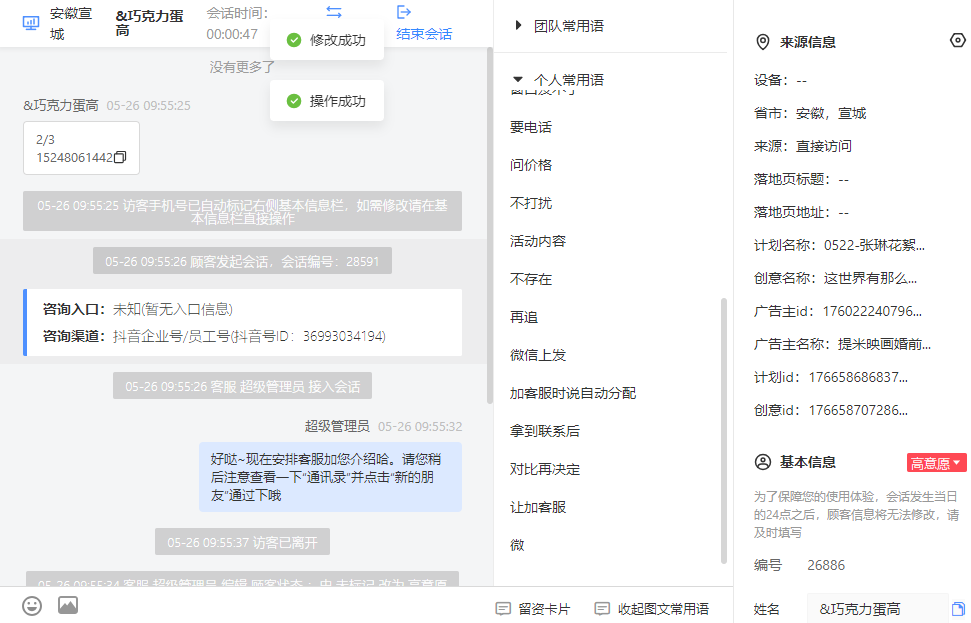Screen dimensions: 971x623
Task: Select the 拿到联系后 quick phrase
Action: click(x=545, y=431)
